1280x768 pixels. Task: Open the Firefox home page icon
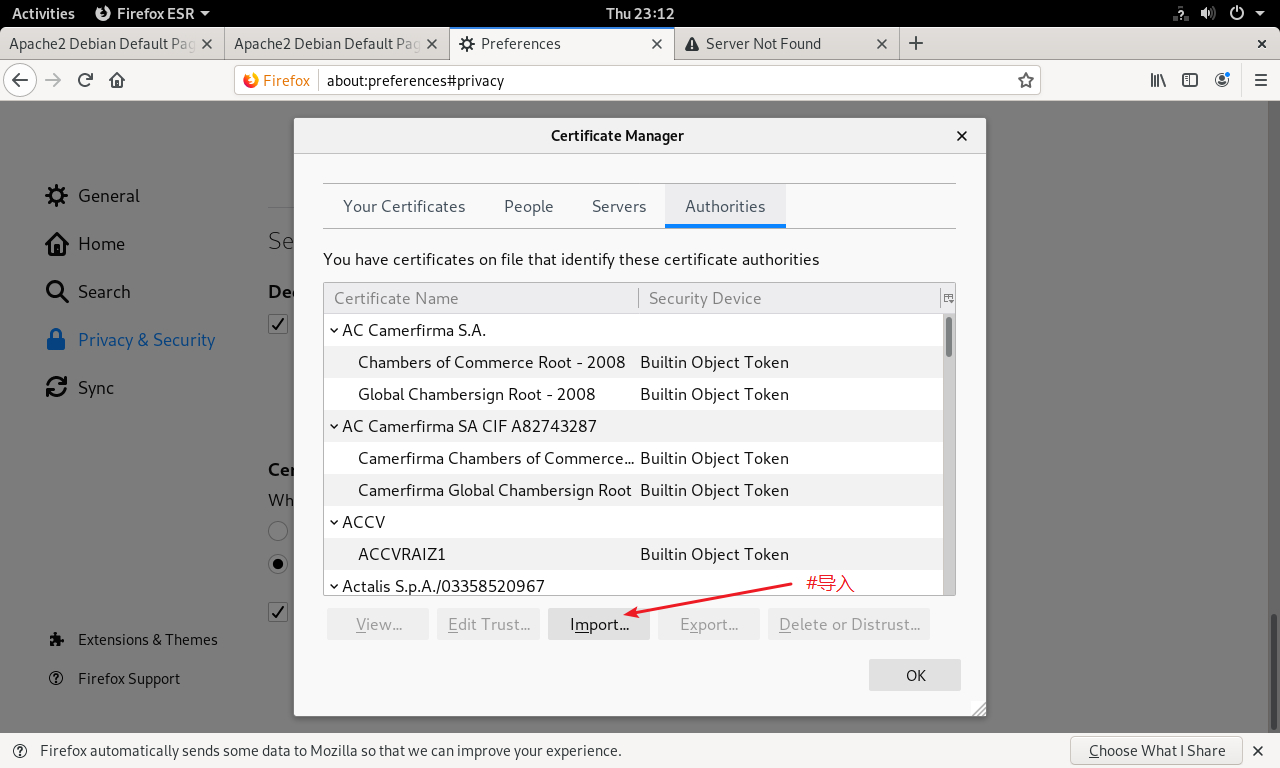click(117, 80)
